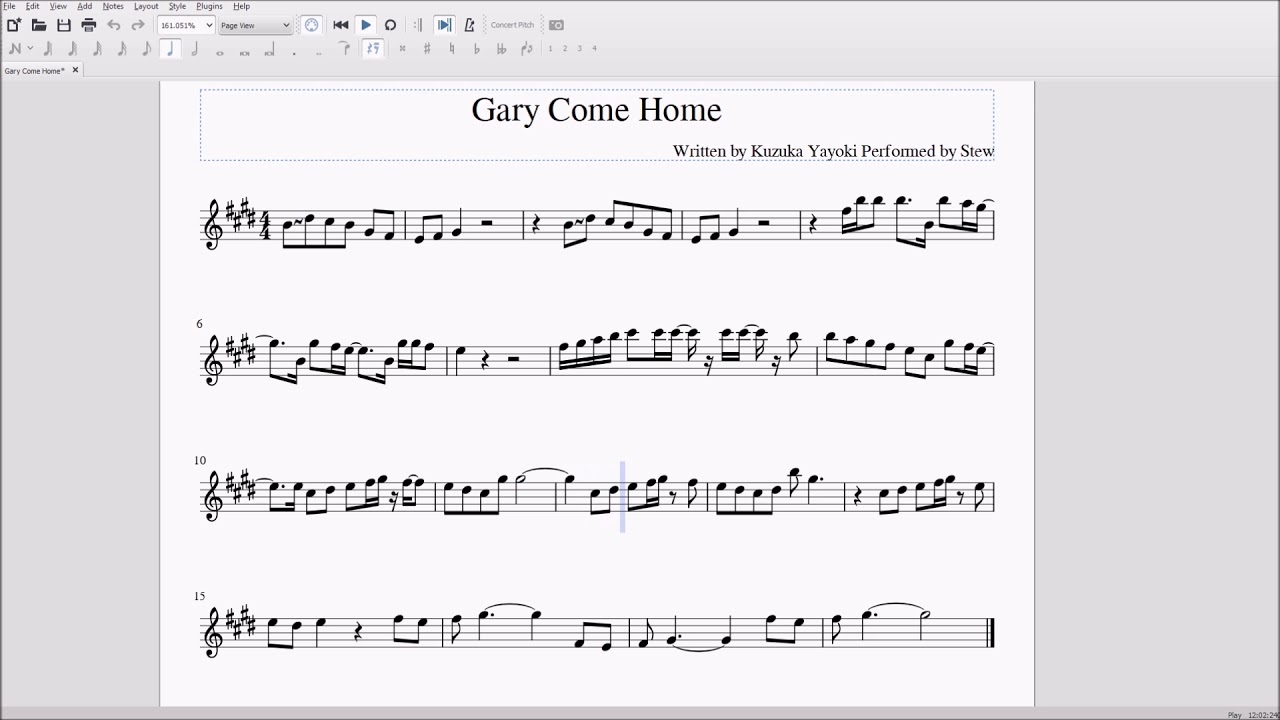Screen dimensions: 1280x720
Task: Click measure number 6 on the score
Action: [199, 324]
